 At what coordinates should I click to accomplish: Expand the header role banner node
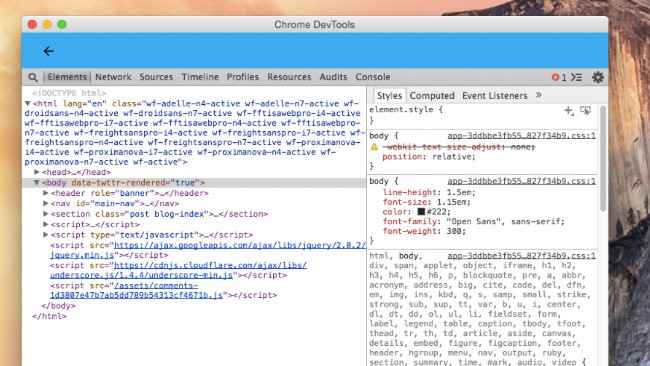pos(46,193)
